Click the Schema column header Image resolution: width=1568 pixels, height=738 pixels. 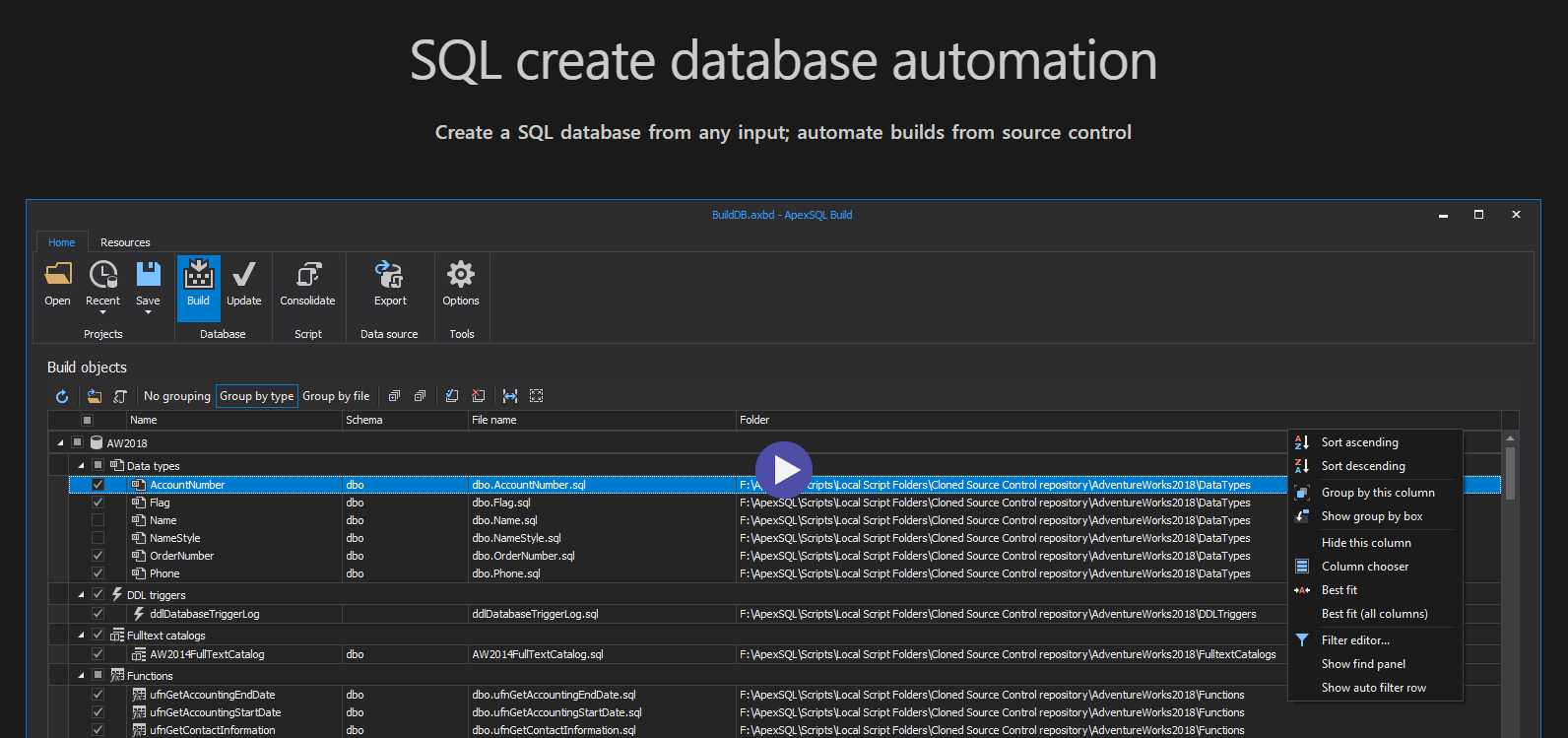pos(405,420)
